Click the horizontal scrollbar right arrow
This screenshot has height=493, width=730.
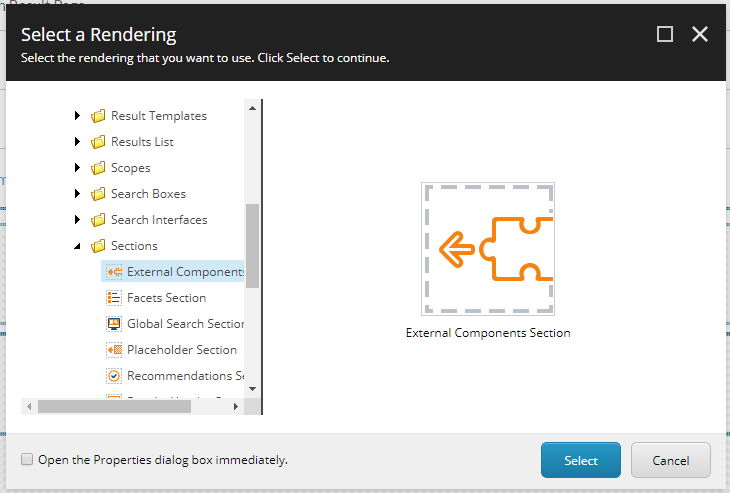coord(236,406)
